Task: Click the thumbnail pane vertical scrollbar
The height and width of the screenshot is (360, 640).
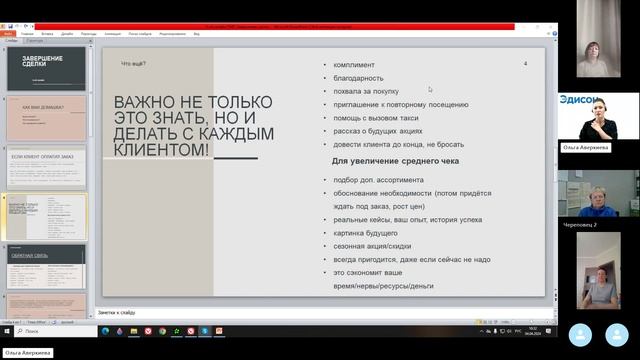Action: [x=91, y=180]
